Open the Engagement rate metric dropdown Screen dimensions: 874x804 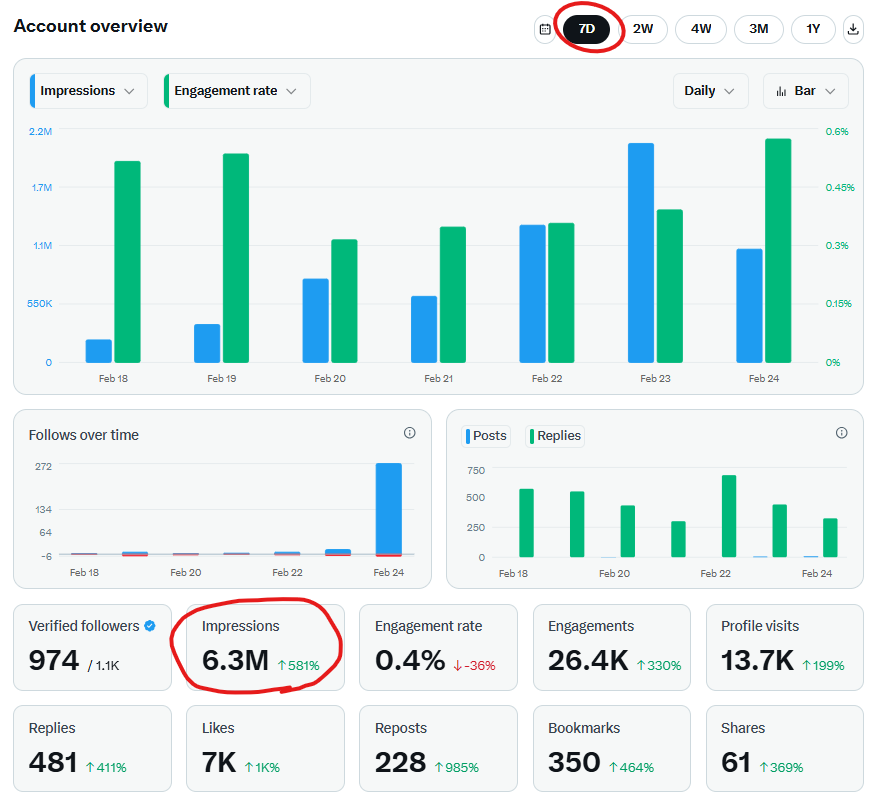point(237,91)
